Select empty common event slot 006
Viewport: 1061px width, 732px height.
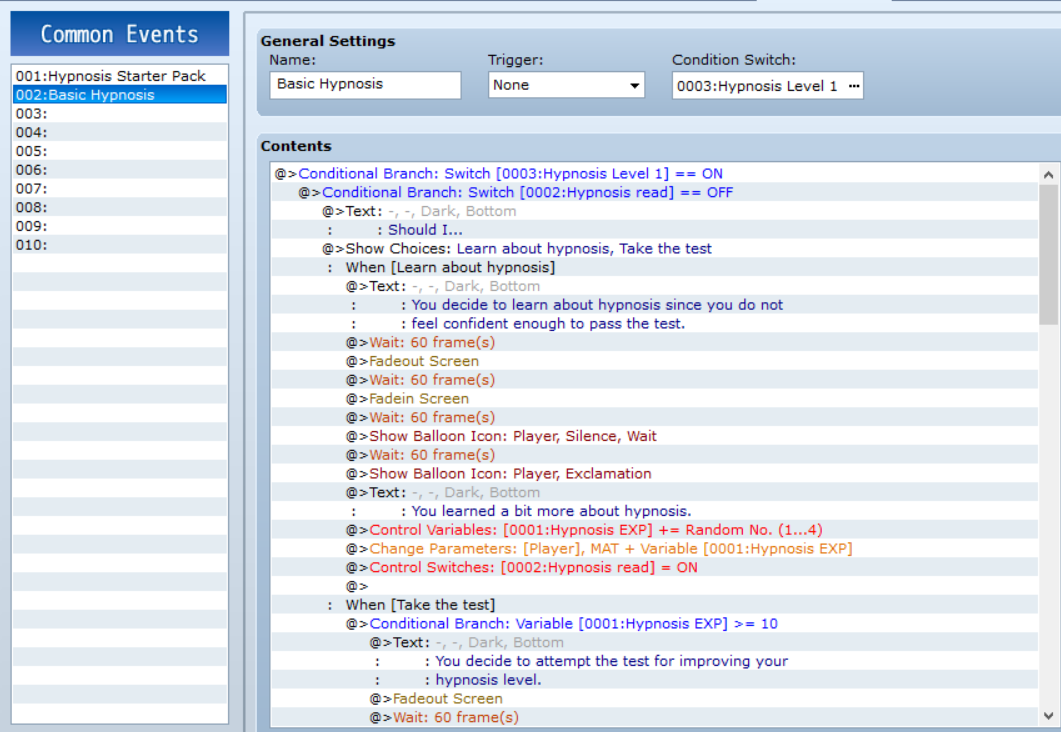click(x=120, y=170)
